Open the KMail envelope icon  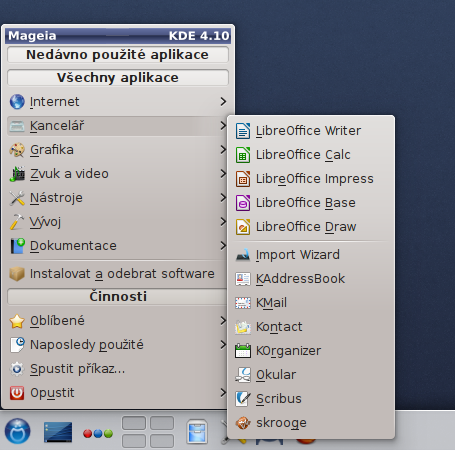pyautogui.click(x=243, y=303)
